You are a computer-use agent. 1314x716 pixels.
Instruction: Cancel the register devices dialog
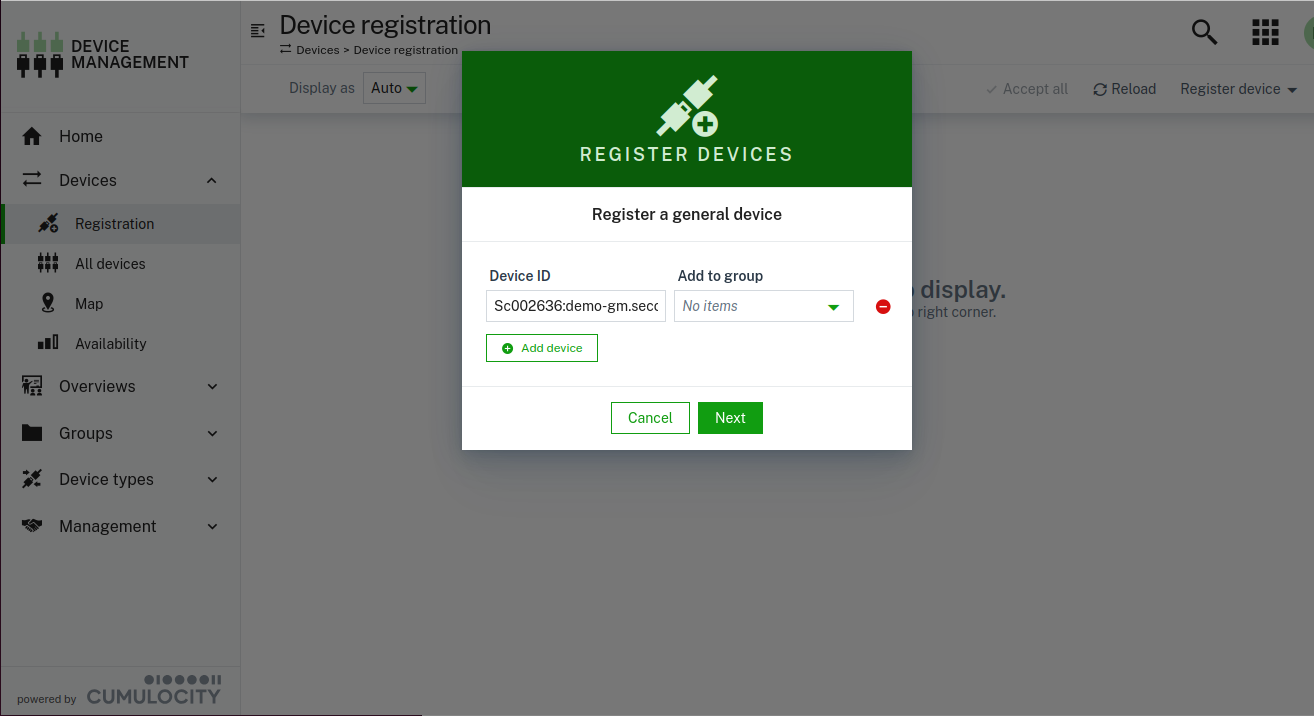(x=650, y=418)
